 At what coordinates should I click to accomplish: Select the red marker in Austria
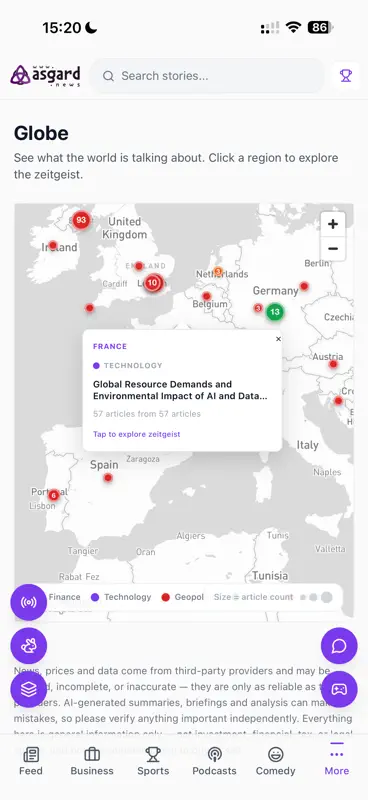[x=333, y=364]
